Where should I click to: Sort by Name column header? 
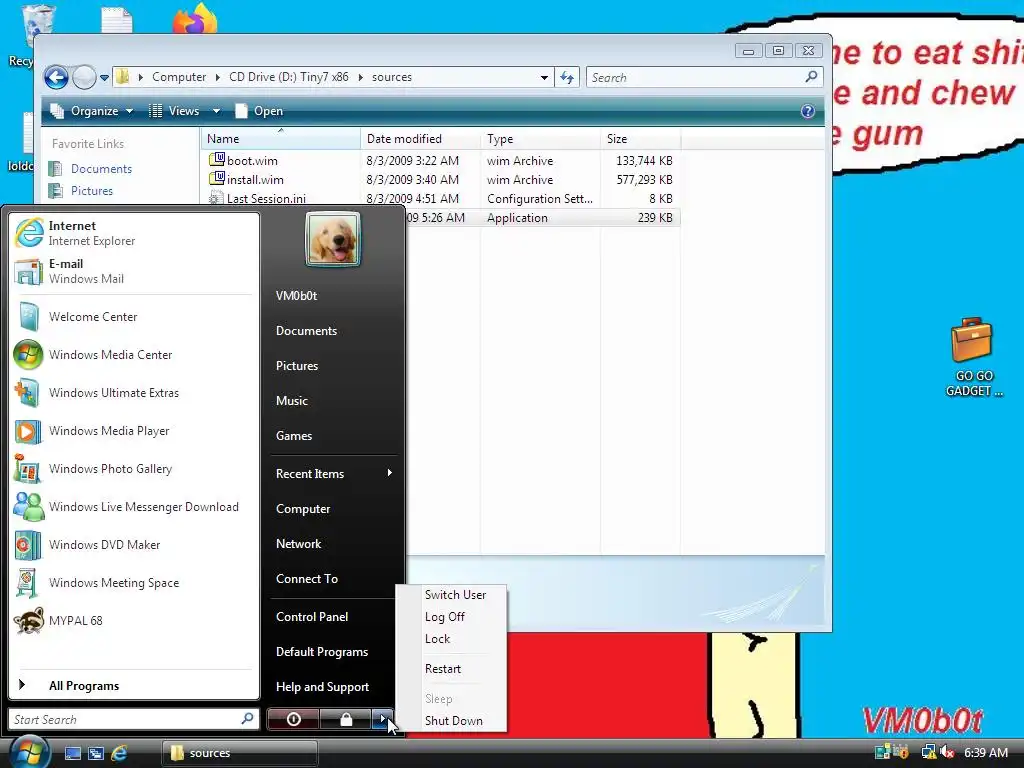(281, 139)
